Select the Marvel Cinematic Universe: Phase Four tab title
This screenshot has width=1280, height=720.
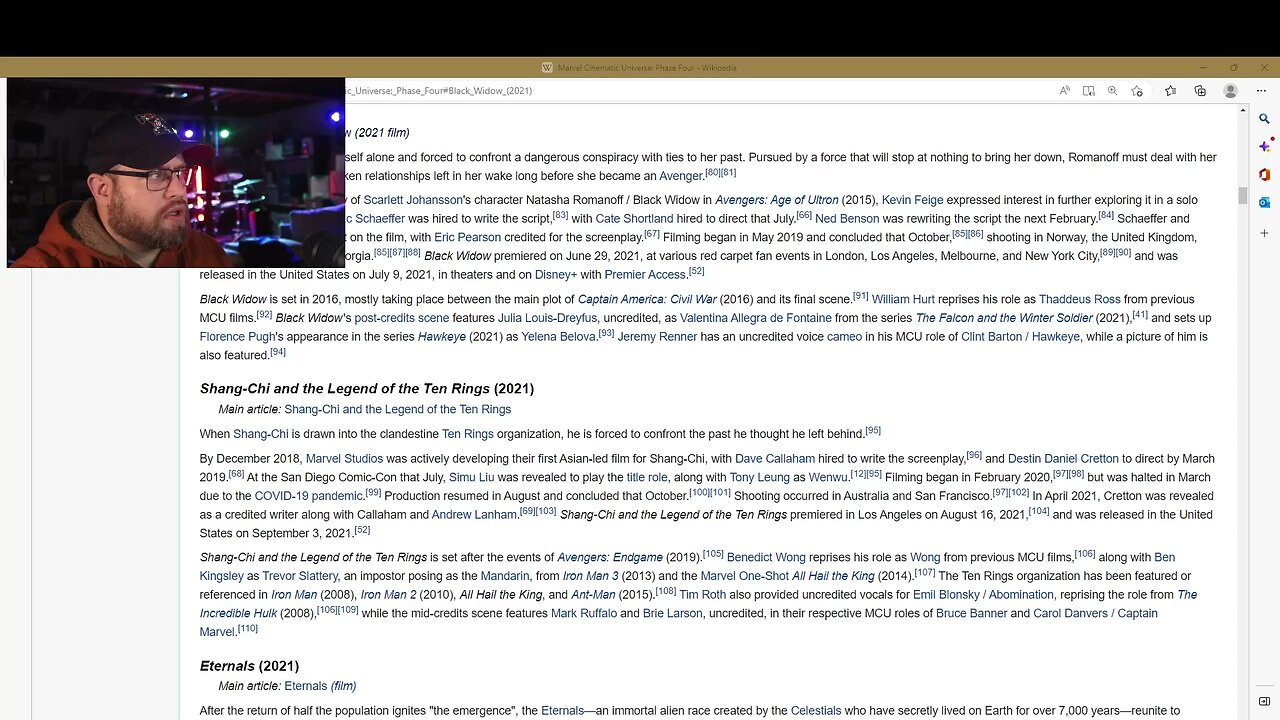click(647, 68)
